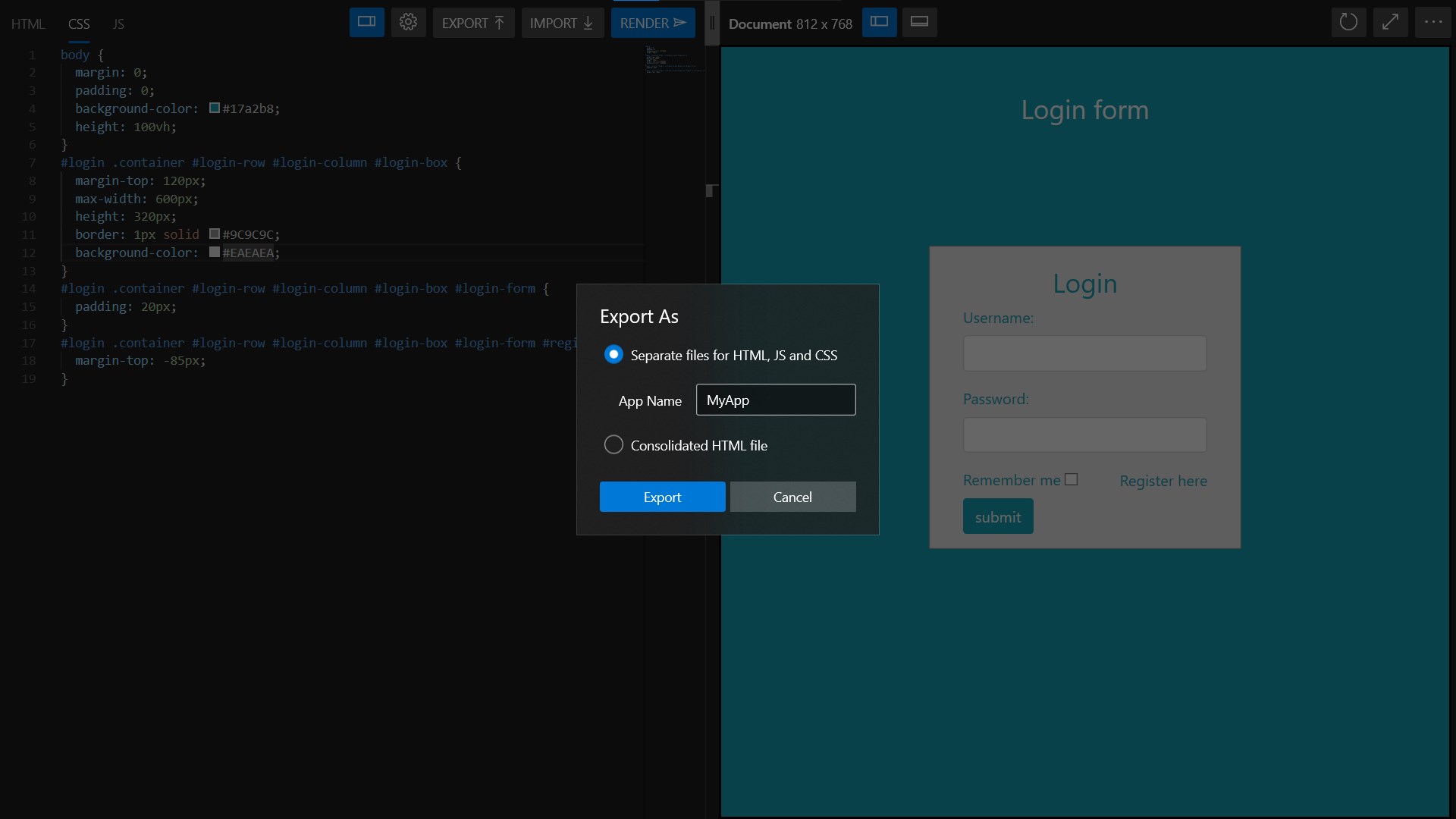Click the App Name text field
Image resolution: width=1456 pixels, height=819 pixels.
coord(775,400)
